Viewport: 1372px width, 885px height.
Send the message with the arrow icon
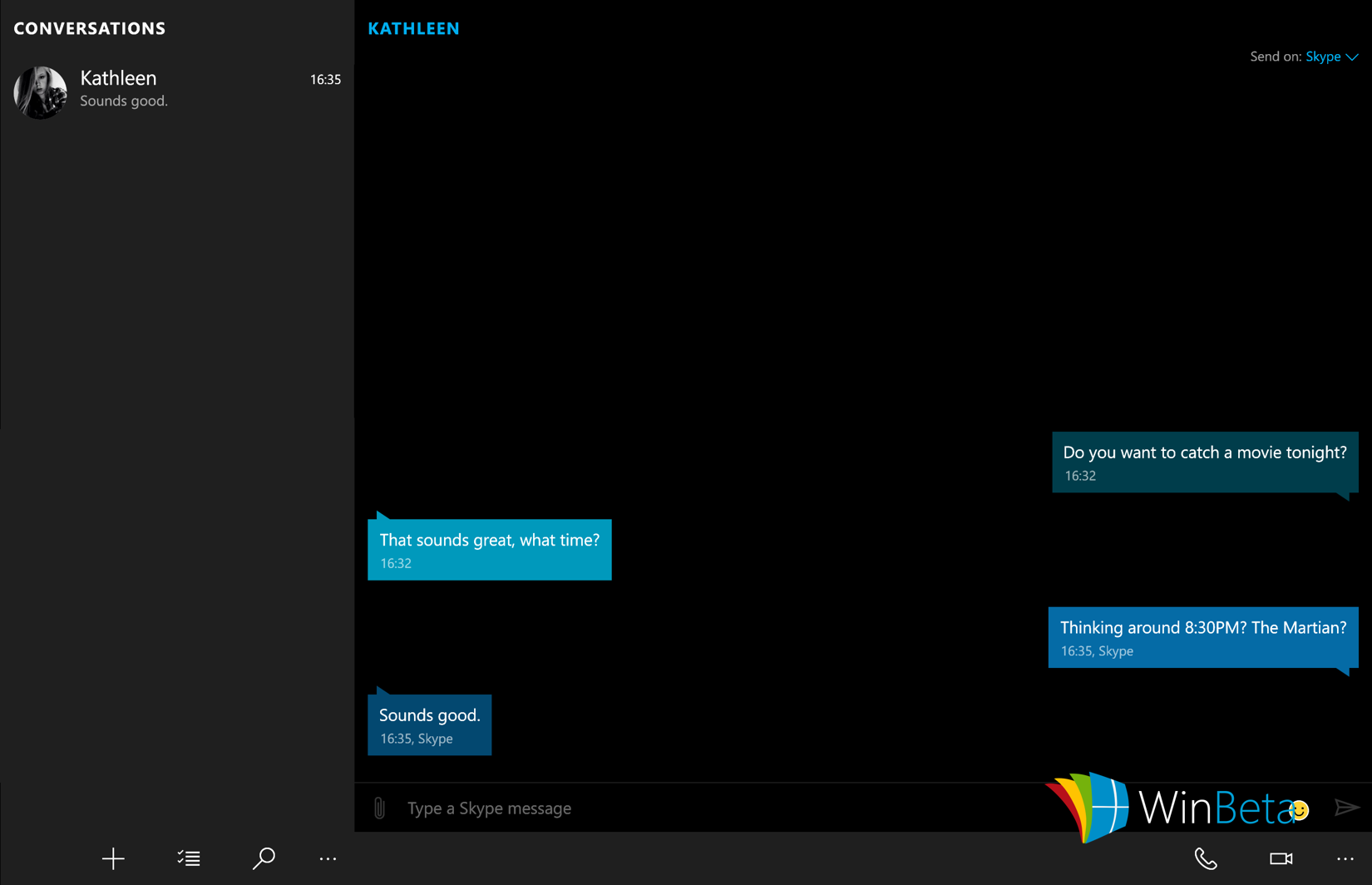tap(1347, 807)
